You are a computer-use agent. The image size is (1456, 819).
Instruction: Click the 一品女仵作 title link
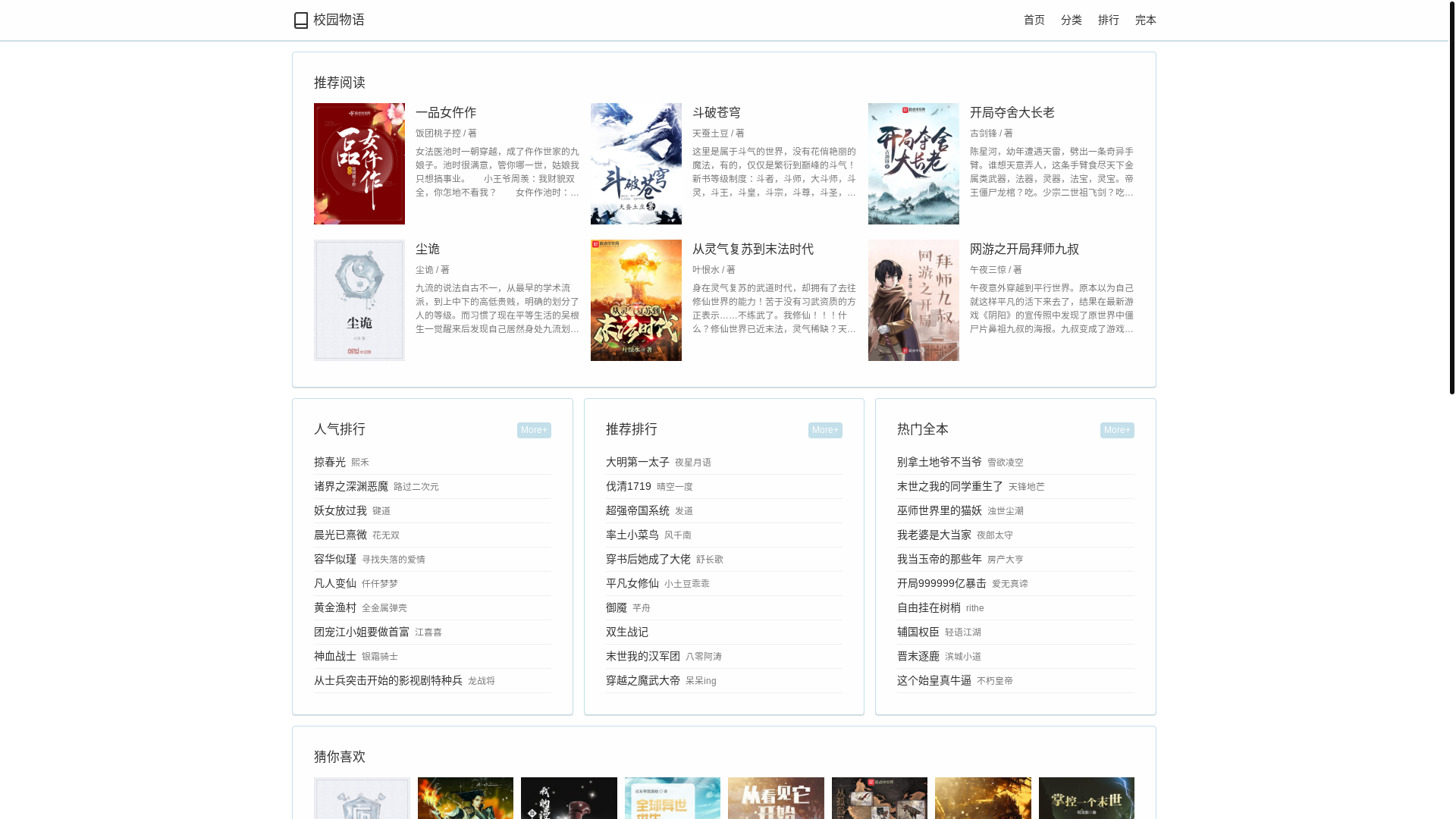[x=446, y=112]
